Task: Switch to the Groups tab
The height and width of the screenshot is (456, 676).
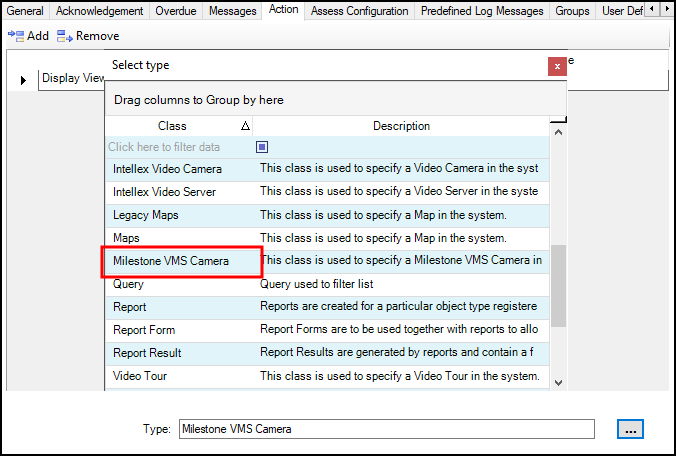Action: pyautogui.click(x=572, y=11)
